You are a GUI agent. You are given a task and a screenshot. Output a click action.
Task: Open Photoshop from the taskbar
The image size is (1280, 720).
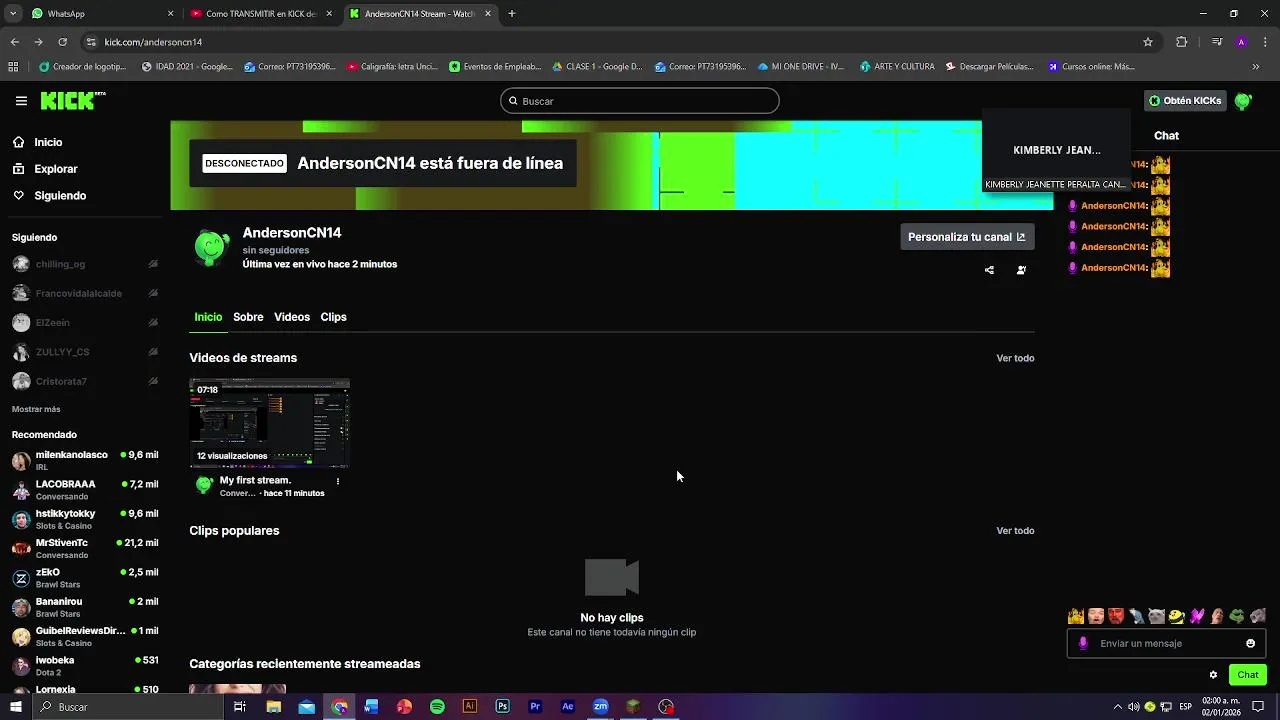coord(502,707)
